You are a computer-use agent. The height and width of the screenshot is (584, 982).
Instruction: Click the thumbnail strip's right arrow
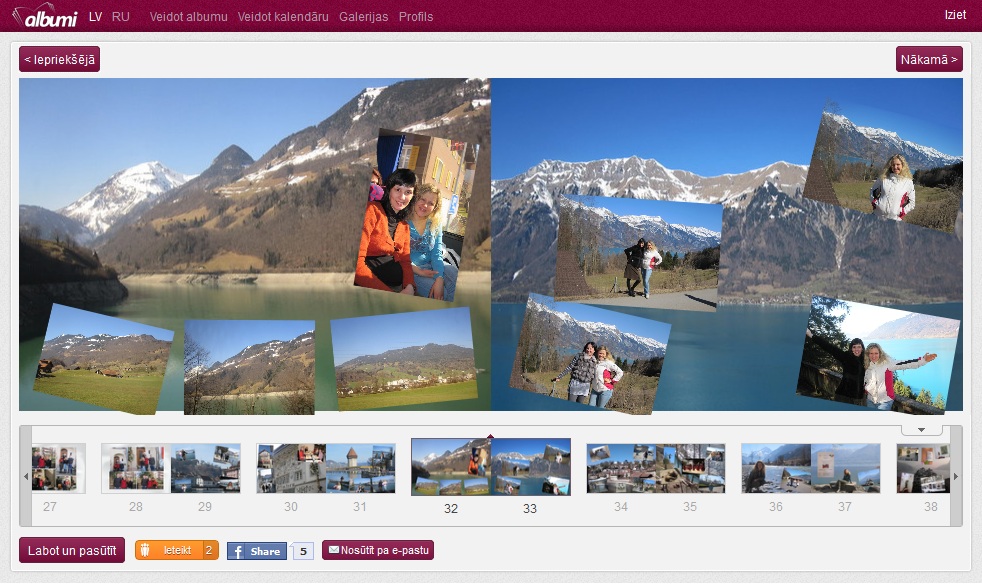pos(956,476)
